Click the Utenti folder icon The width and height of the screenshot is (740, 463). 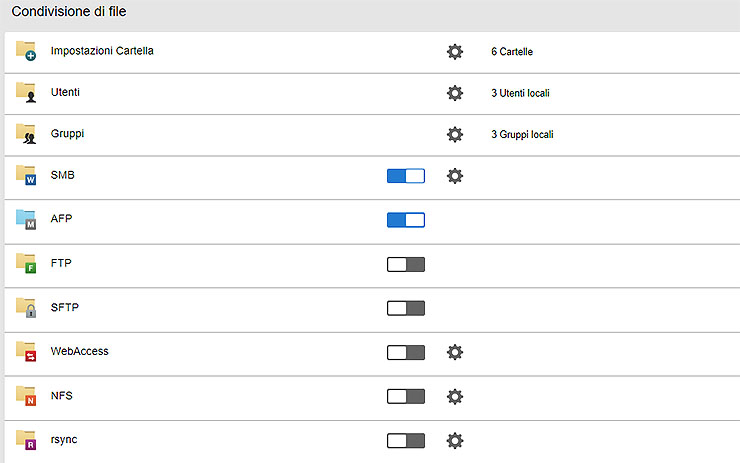click(26, 93)
